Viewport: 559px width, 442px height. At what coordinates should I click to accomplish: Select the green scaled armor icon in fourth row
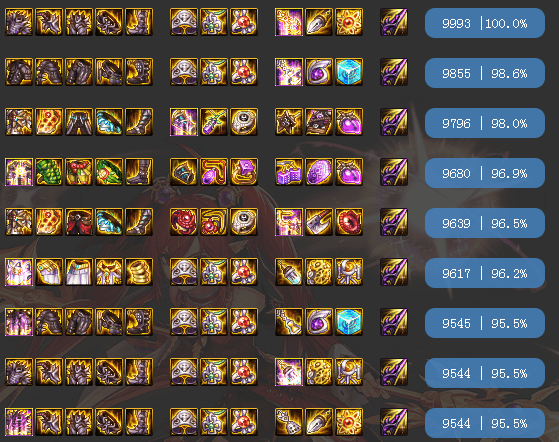click(49, 172)
